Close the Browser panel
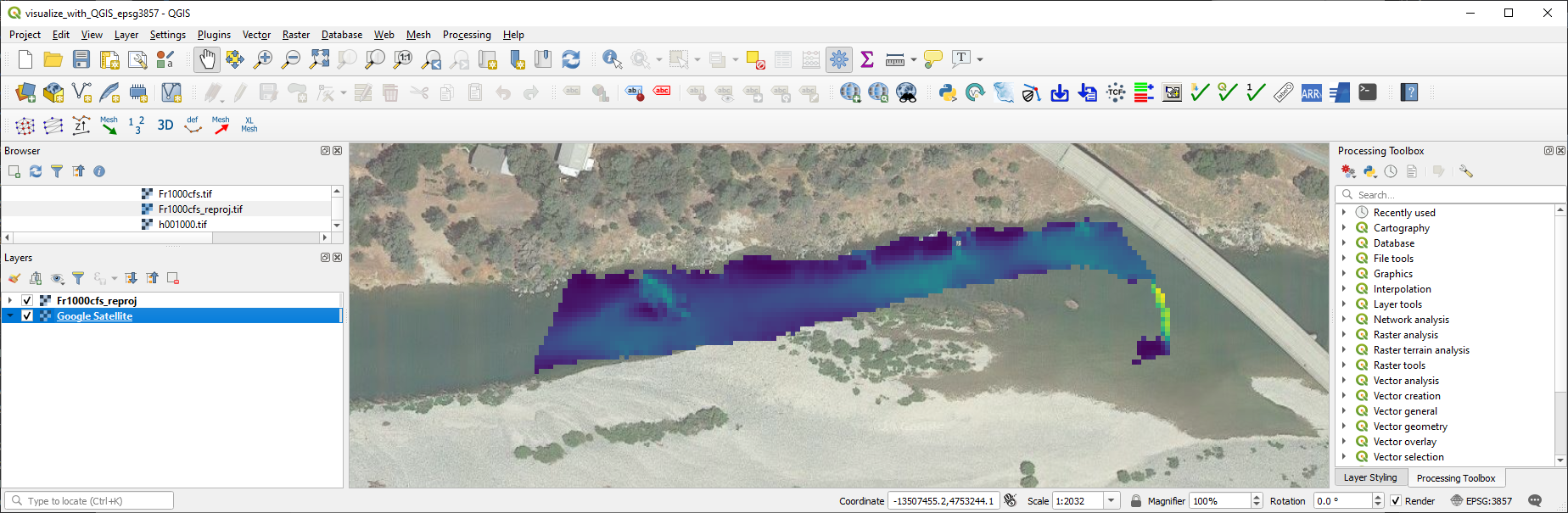The width and height of the screenshot is (1568, 513). point(338,151)
